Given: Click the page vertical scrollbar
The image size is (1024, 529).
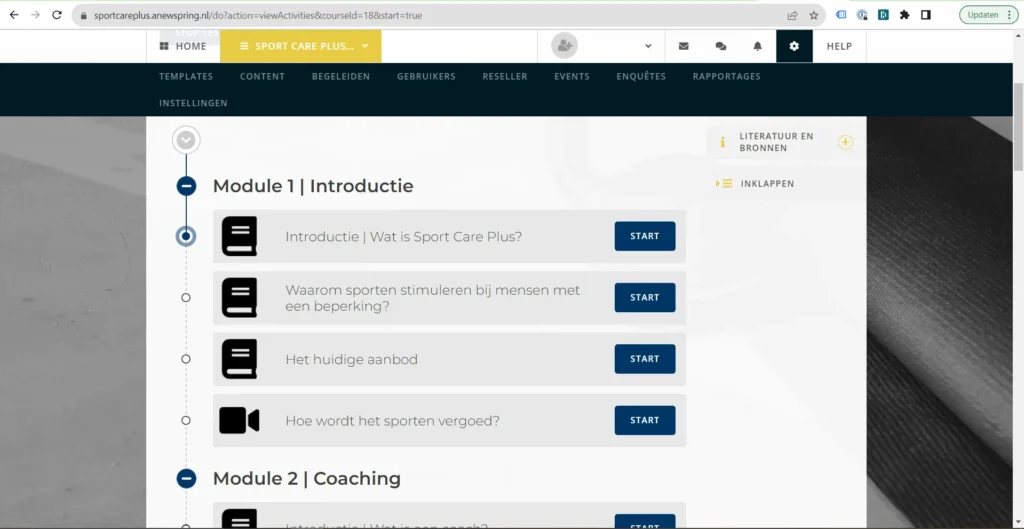Looking at the screenshot, I should [1017, 129].
